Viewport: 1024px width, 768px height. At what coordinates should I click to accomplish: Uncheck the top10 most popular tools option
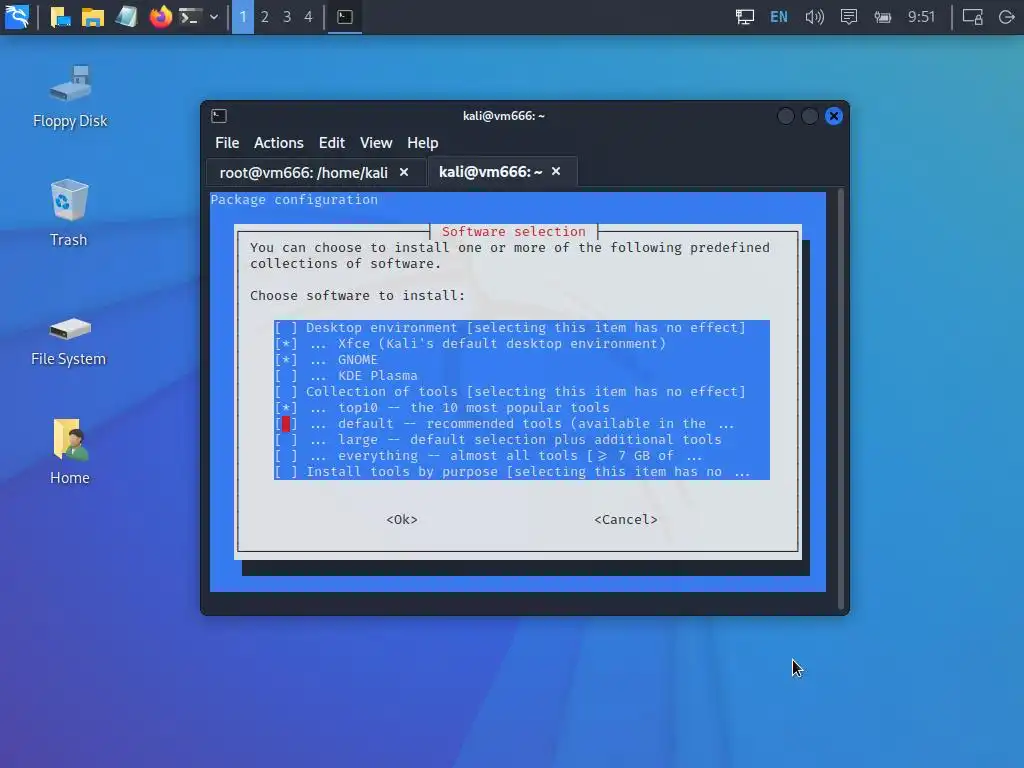click(285, 408)
